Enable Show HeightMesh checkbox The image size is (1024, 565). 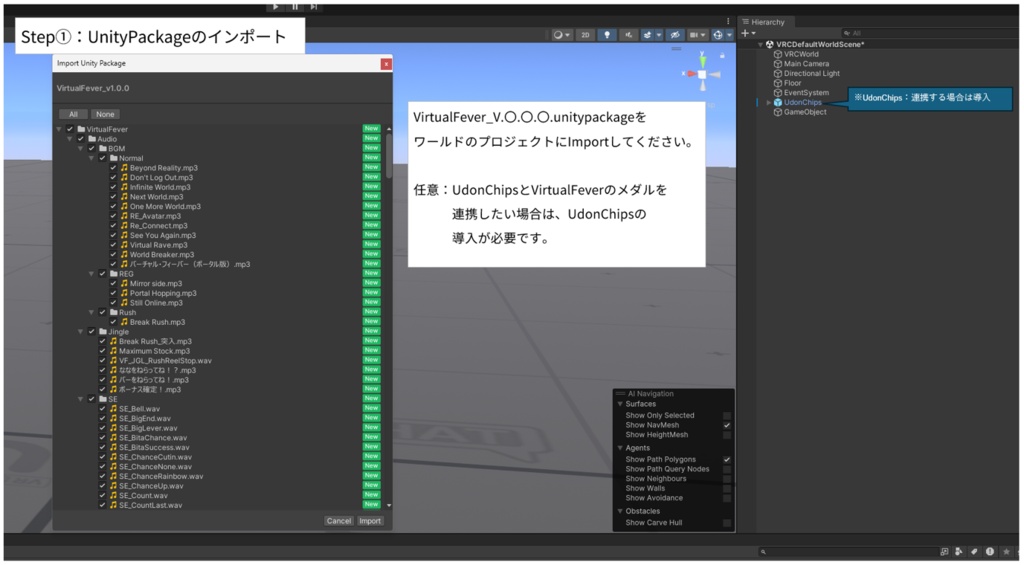pos(727,435)
